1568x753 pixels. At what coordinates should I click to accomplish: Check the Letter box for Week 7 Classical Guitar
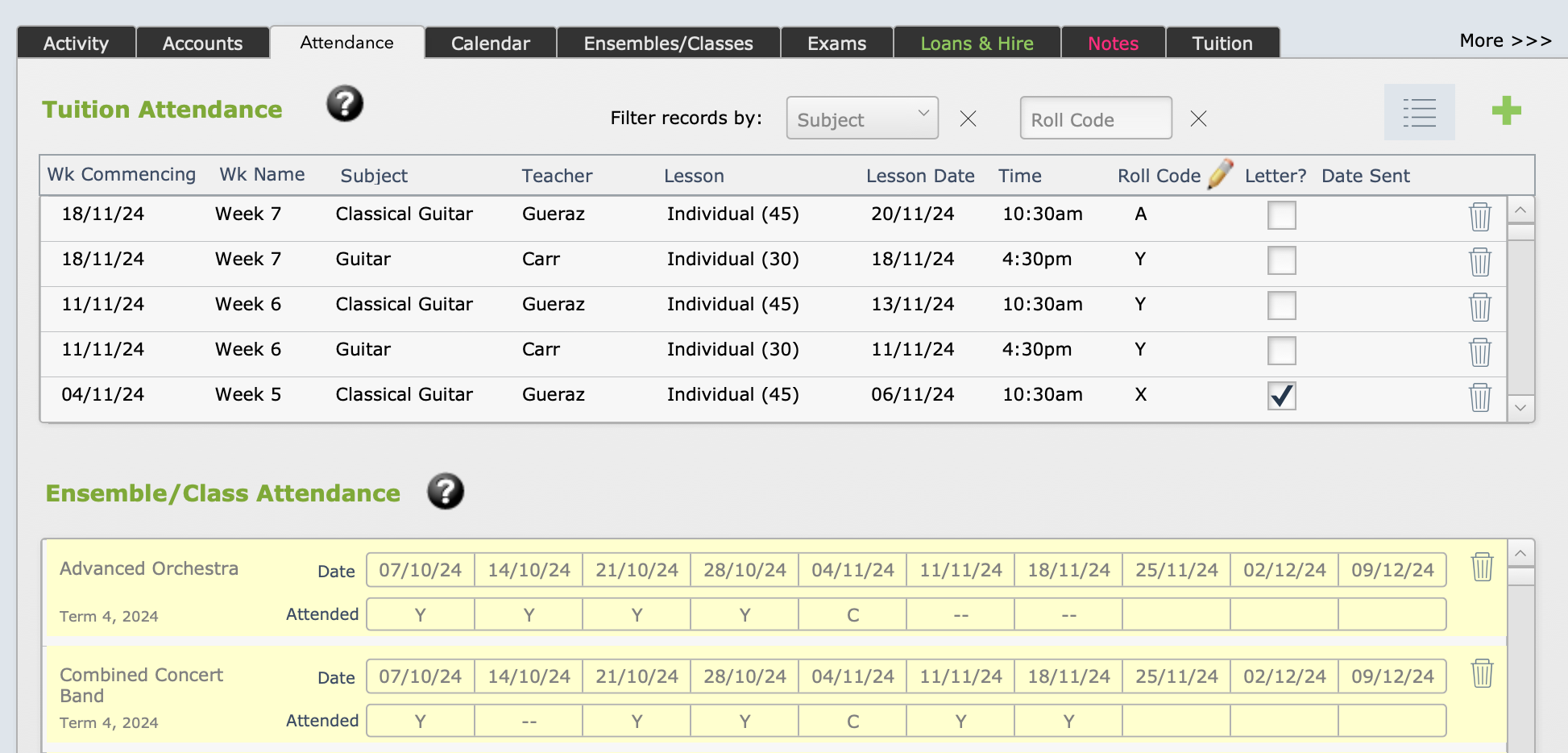1281,215
